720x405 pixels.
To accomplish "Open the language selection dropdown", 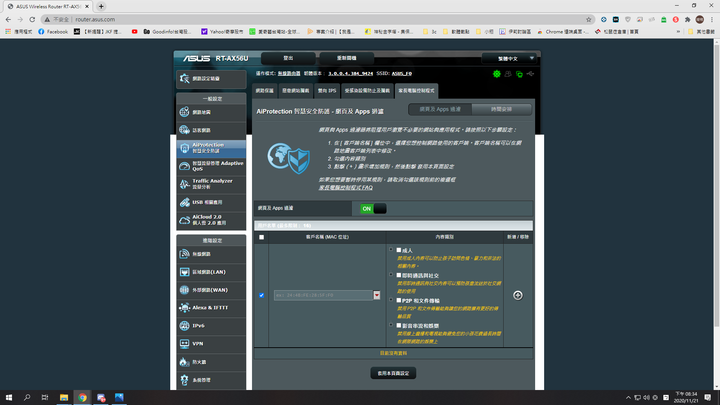I will [x=509, y=58].
